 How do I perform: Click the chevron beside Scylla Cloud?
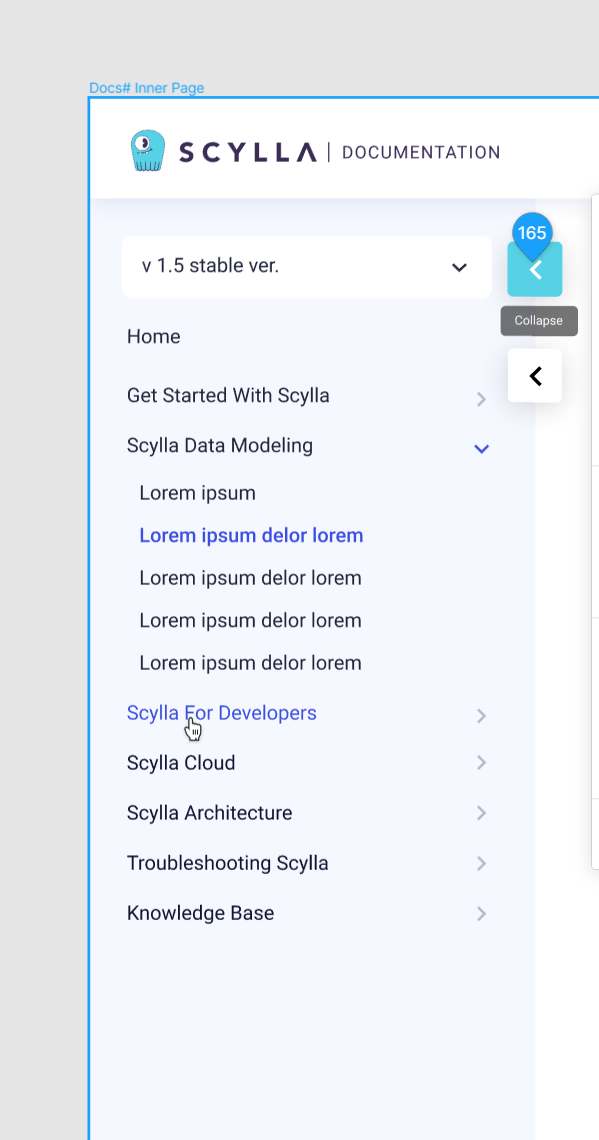(481, 763)
